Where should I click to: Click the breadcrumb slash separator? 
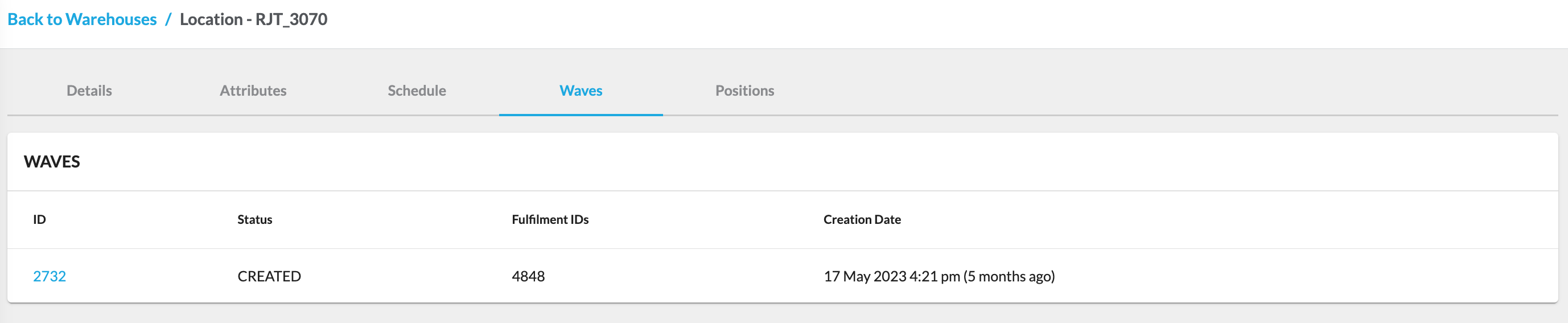tap(168, 19)
